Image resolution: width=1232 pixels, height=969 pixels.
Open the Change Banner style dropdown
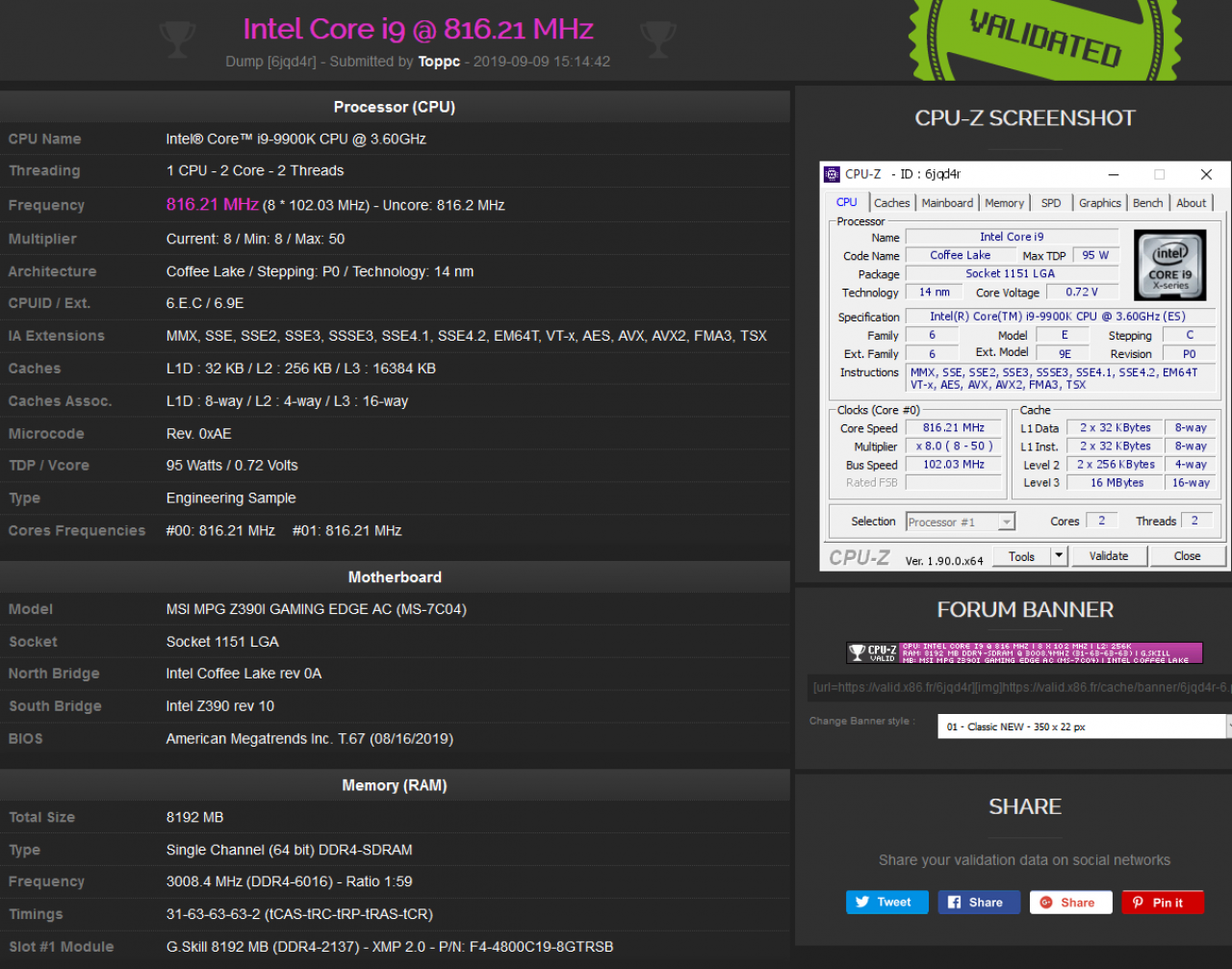[1085, 727]
